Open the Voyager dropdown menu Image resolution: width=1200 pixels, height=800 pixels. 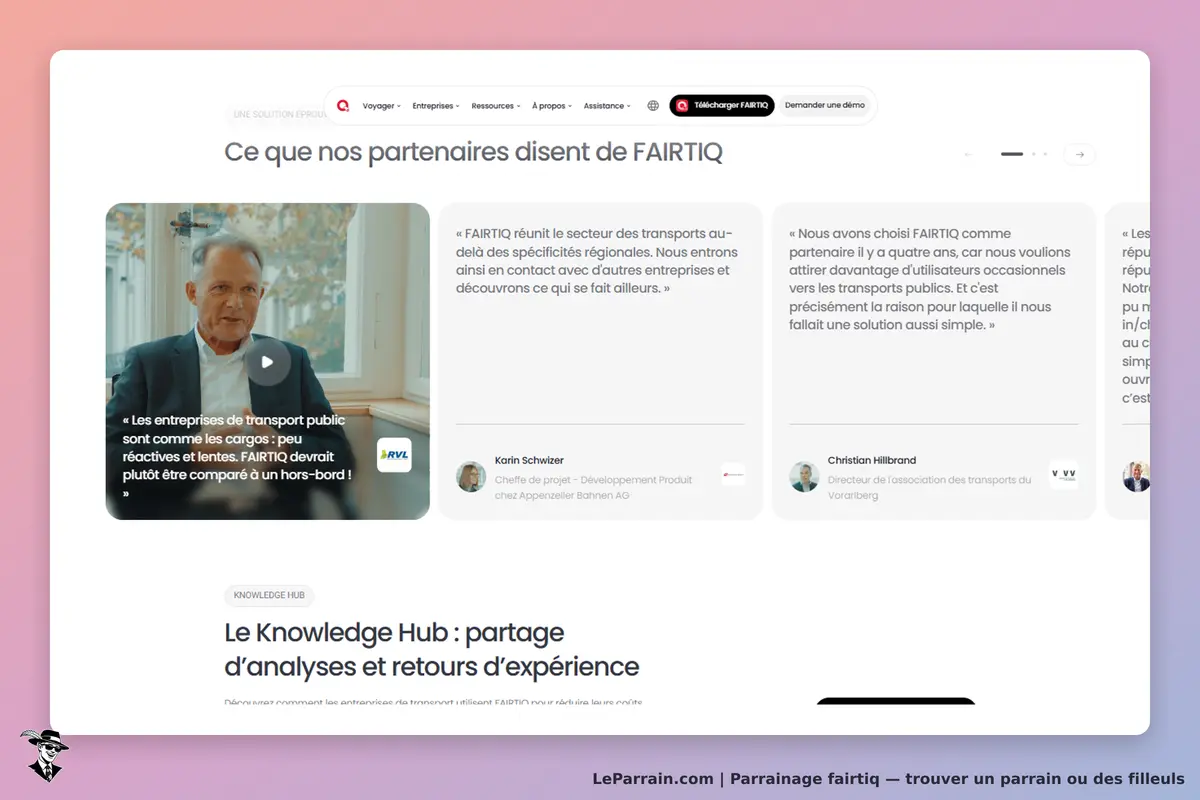(x=381, y=105)
